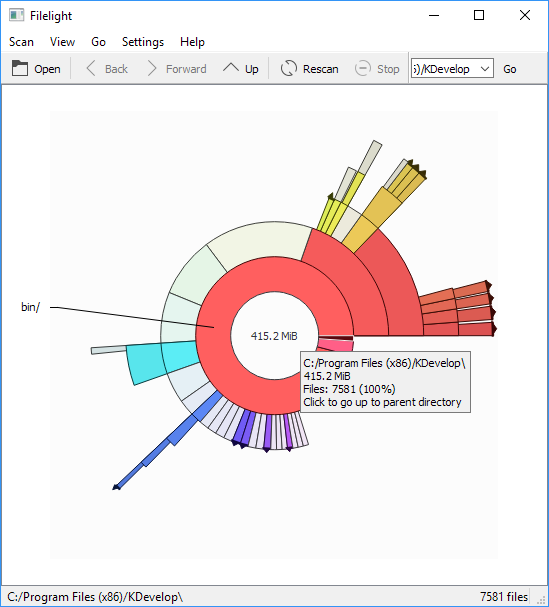Click the Back arrow icon
This screenshot has height=607, width=549.
click(x=91, y=69)
